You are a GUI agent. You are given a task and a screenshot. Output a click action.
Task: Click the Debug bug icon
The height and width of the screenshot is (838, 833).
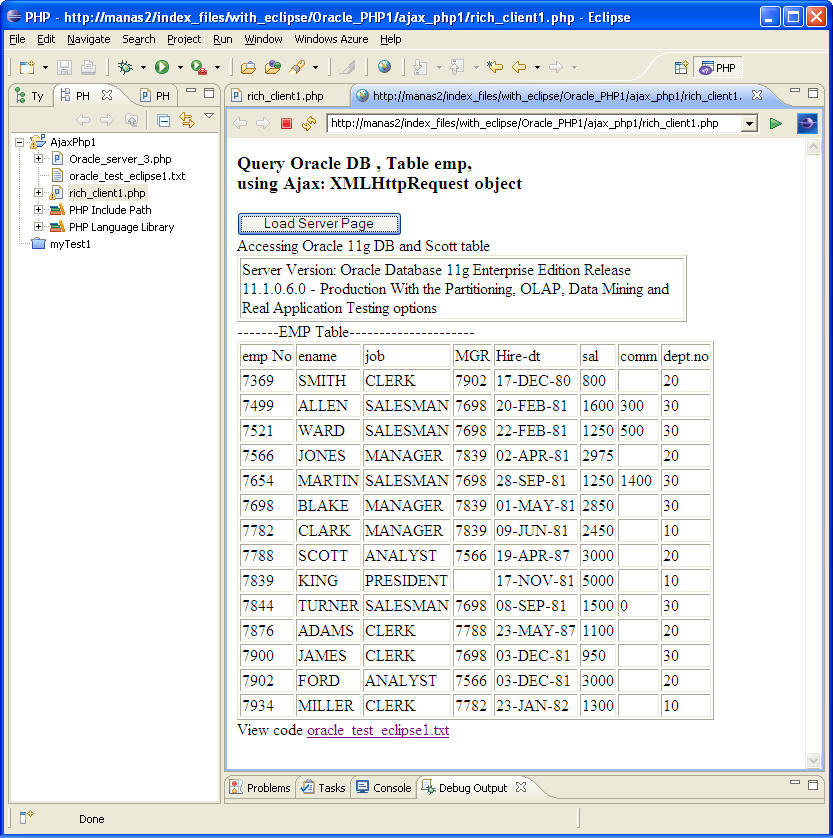pyautogui.click(x=125, y=67)
